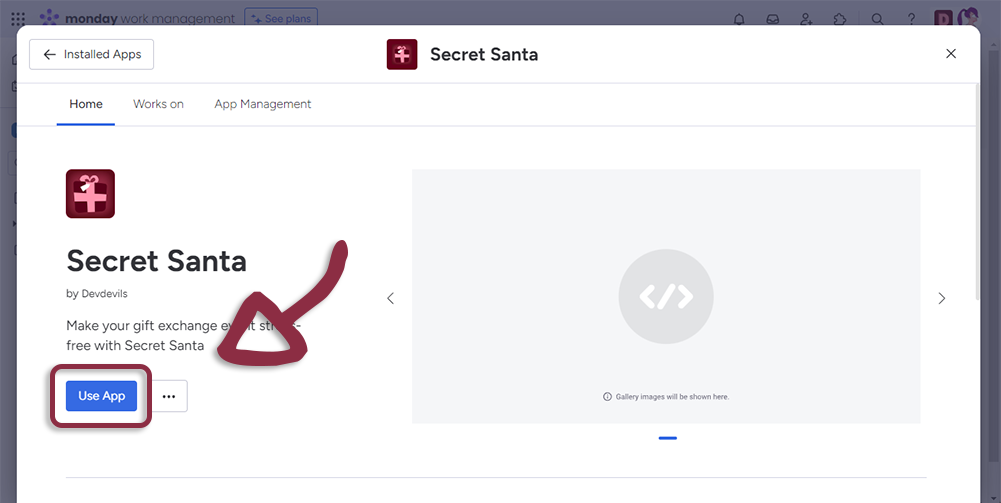Select the blue gallery page indicator

667,438
